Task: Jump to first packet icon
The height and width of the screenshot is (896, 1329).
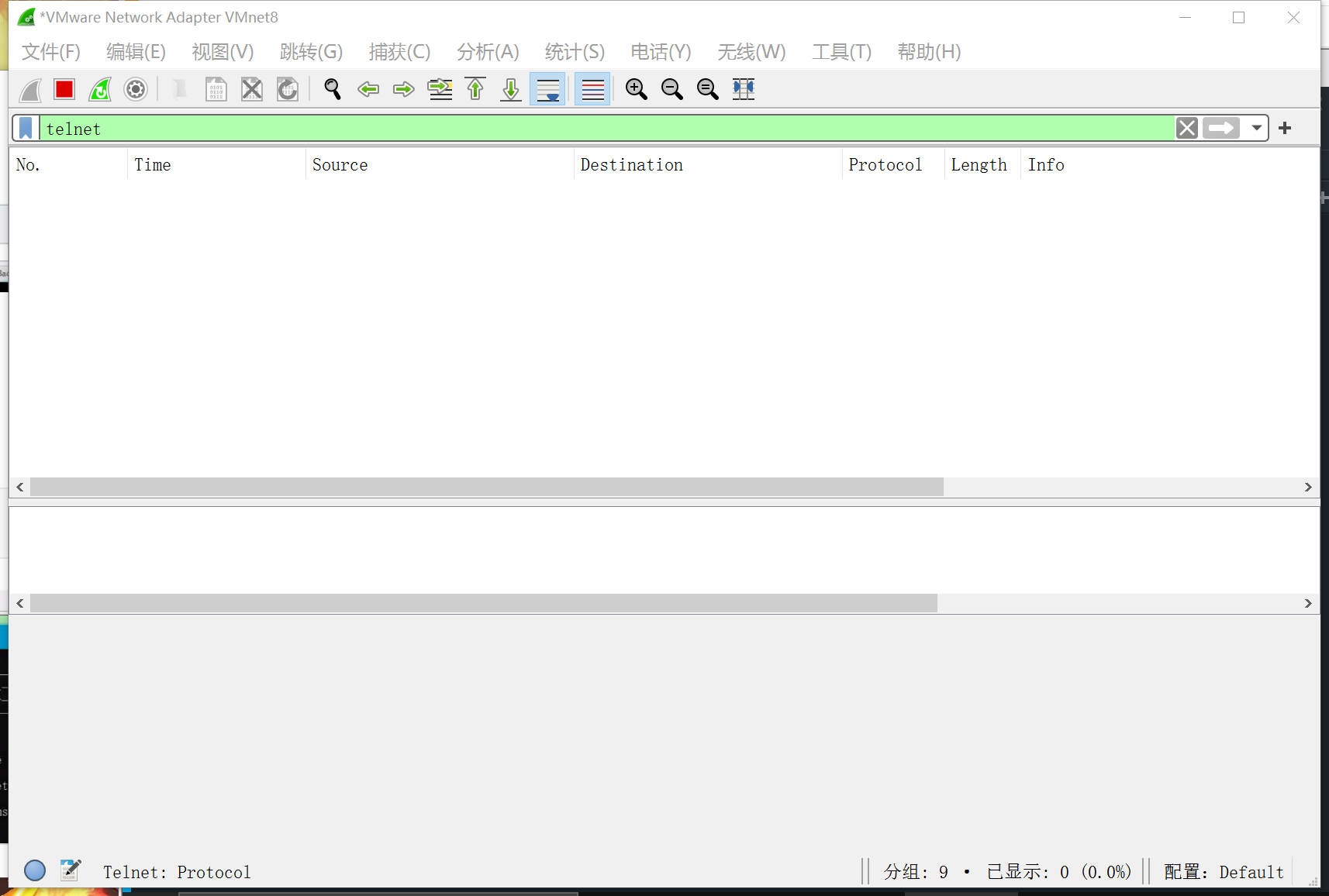Action: [475, 89]
